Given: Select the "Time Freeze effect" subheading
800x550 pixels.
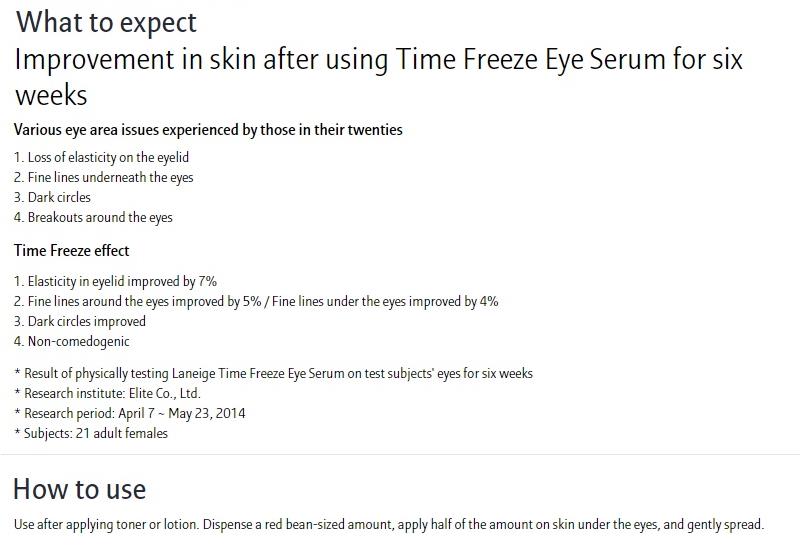Looking at the screenshot, I should [x=71, y=250].
